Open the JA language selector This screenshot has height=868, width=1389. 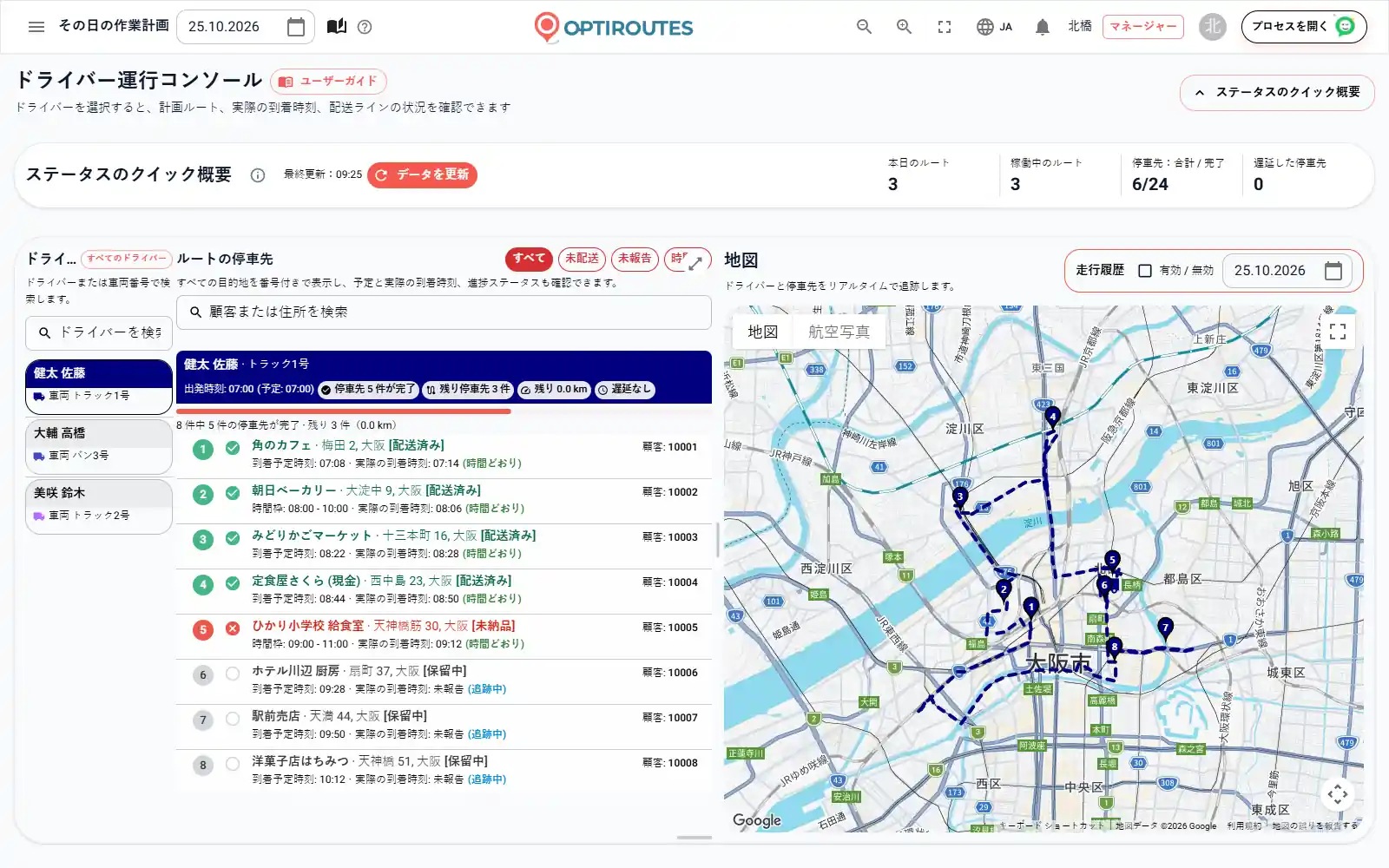(994, 27)
